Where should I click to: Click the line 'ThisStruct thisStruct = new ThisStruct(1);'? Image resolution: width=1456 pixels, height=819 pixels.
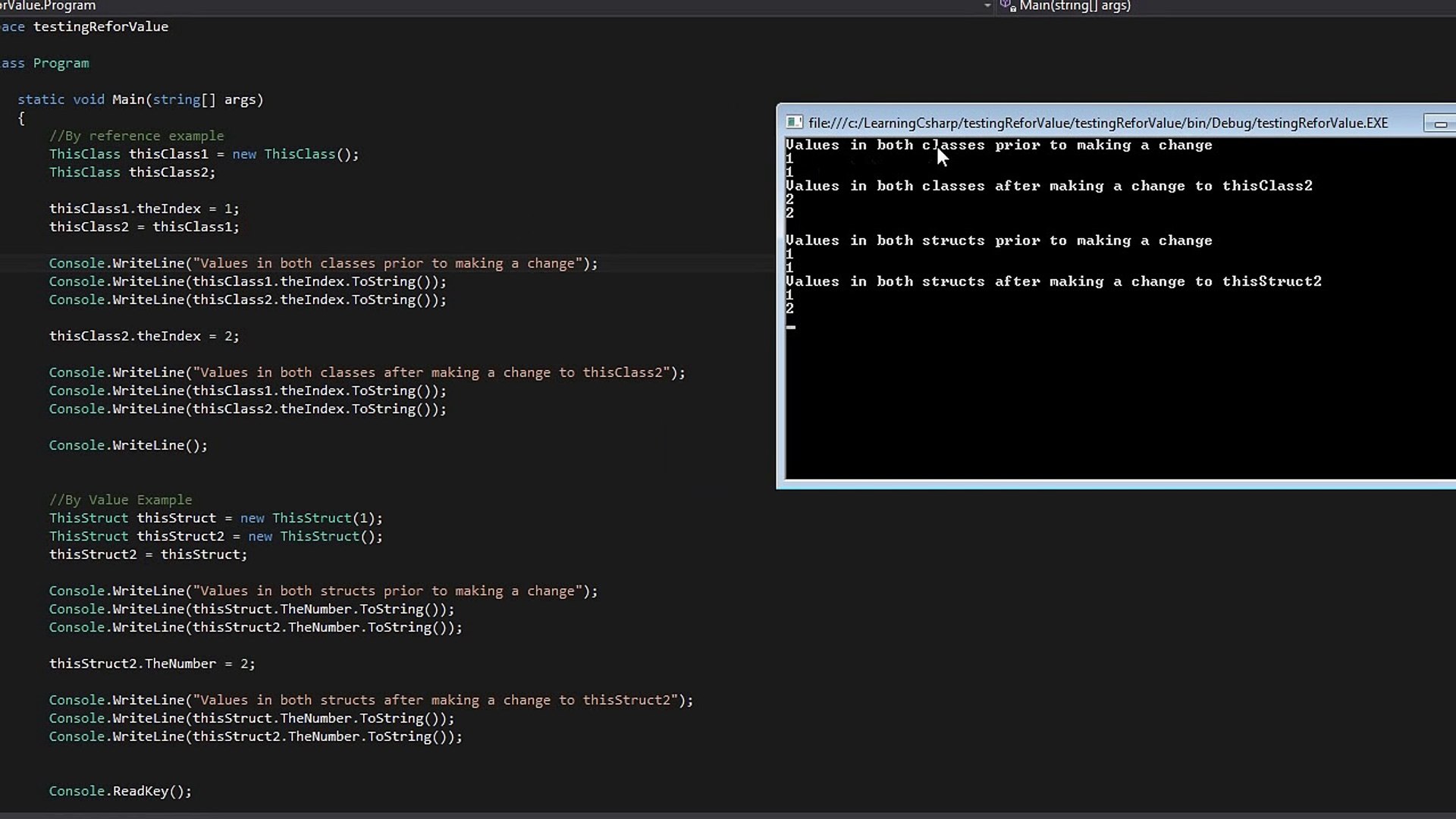click(216, 518)
